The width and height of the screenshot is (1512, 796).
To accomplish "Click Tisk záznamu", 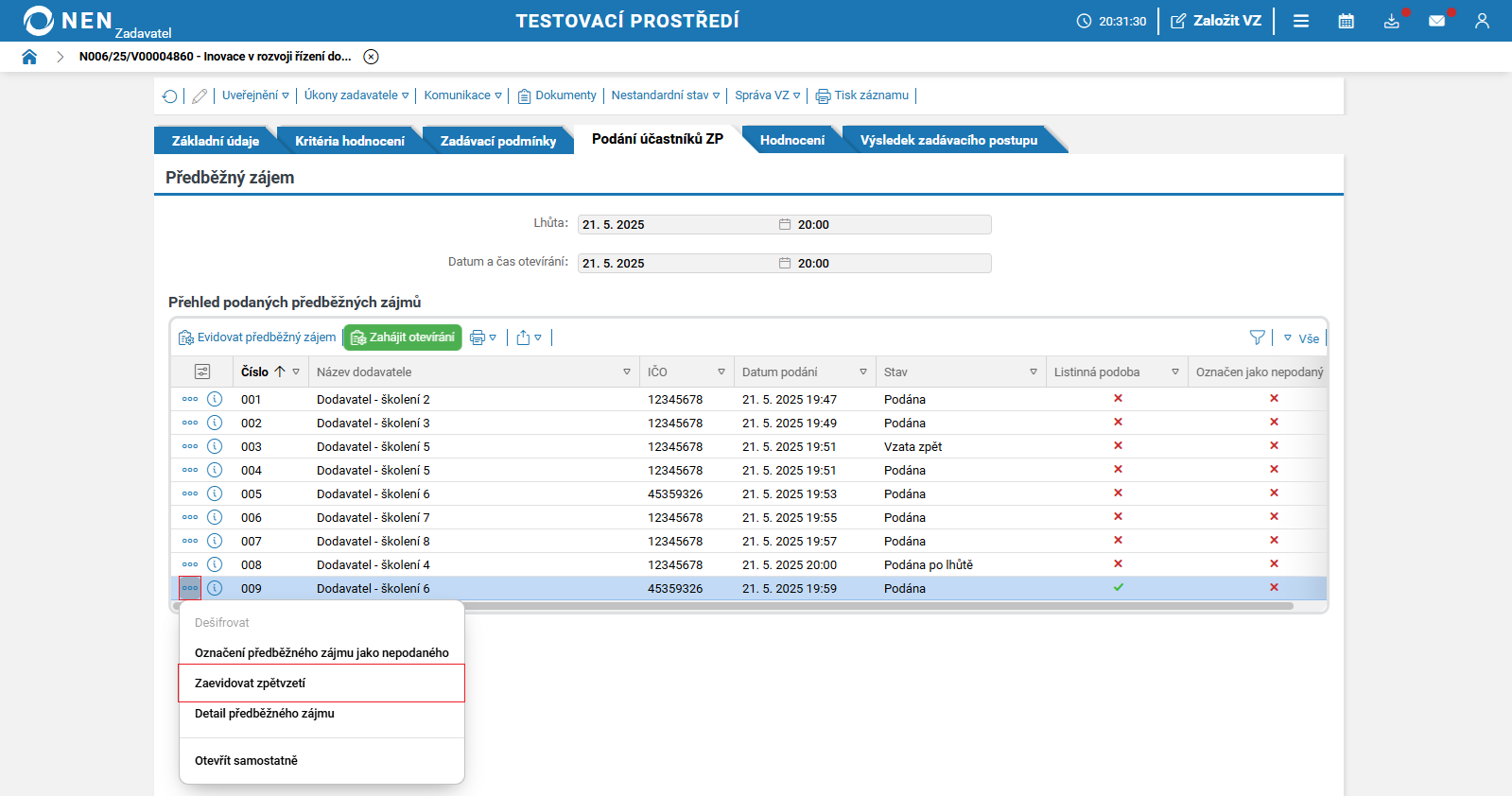I will coord(862,95).
